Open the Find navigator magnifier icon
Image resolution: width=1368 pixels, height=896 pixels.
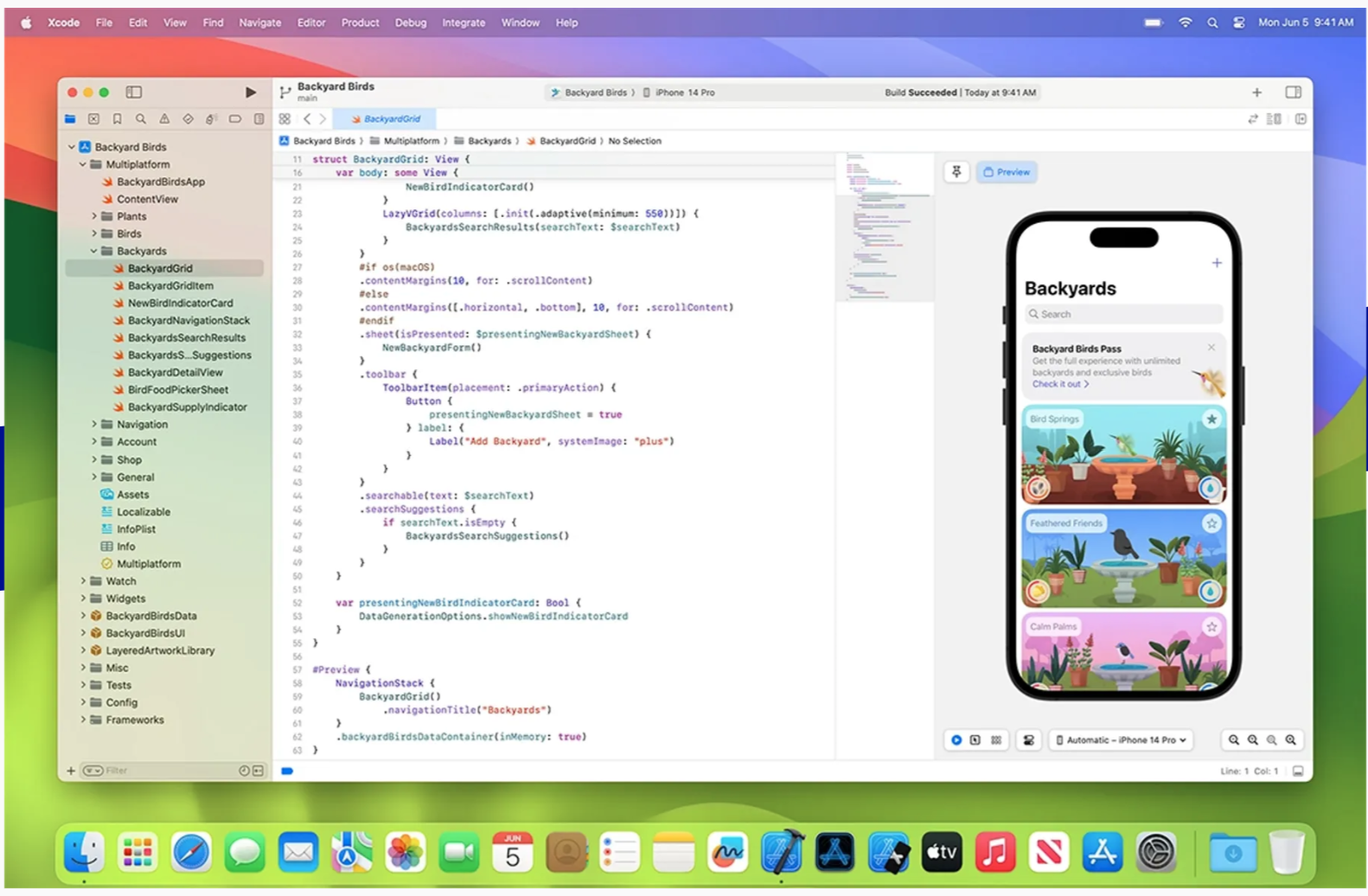pos(140,118)
